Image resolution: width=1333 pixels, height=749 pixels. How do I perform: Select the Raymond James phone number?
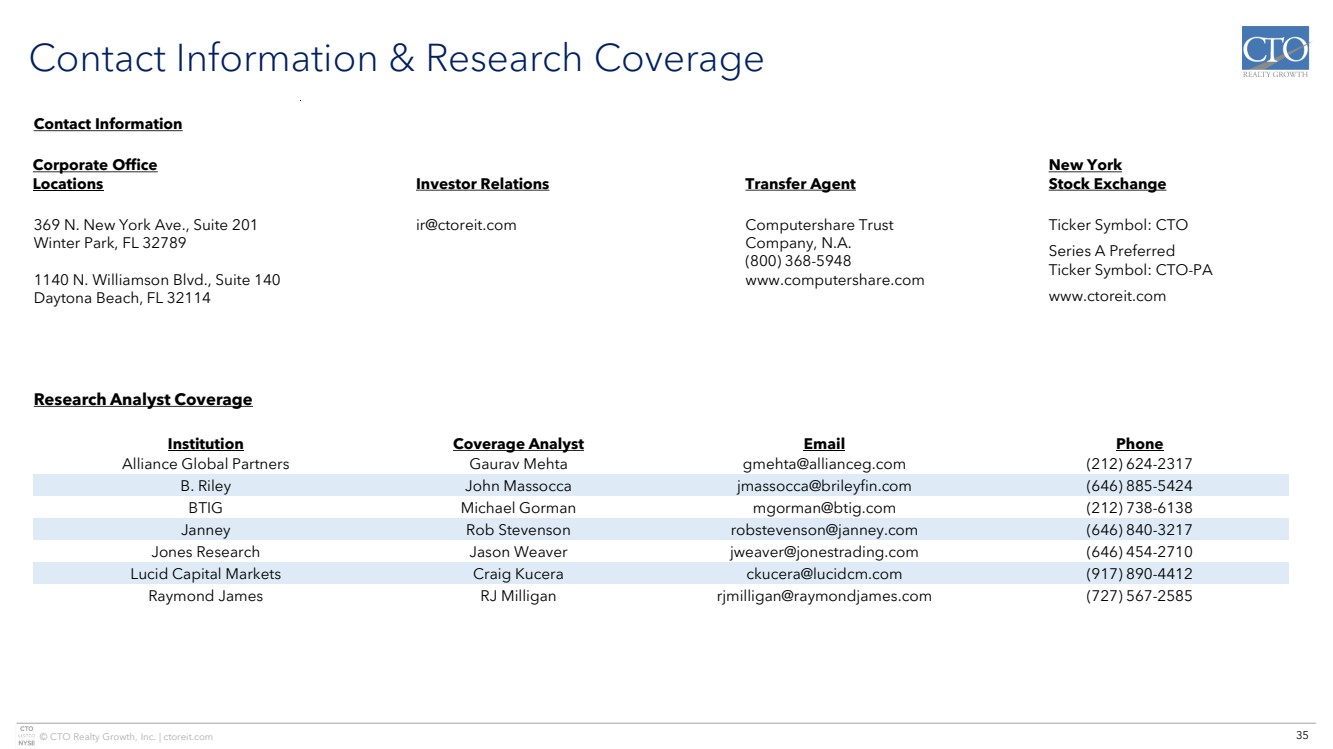tap(1139, 596)
